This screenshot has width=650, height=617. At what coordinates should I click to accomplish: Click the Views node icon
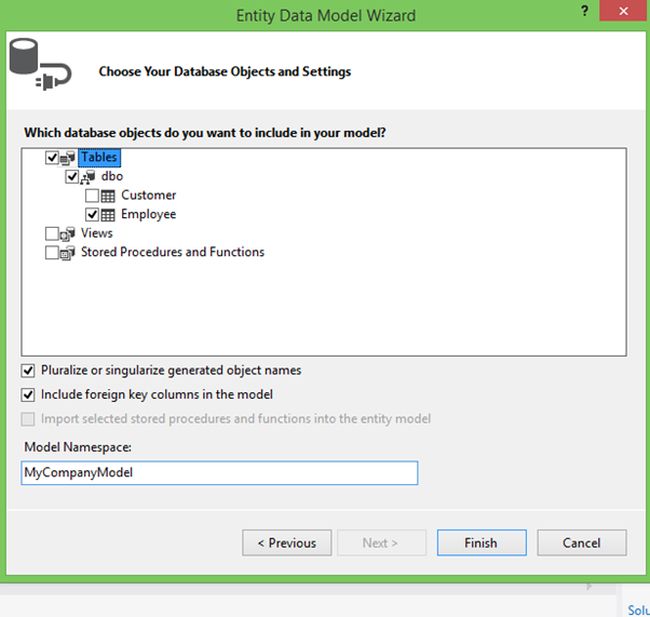(x=68, y=234)
